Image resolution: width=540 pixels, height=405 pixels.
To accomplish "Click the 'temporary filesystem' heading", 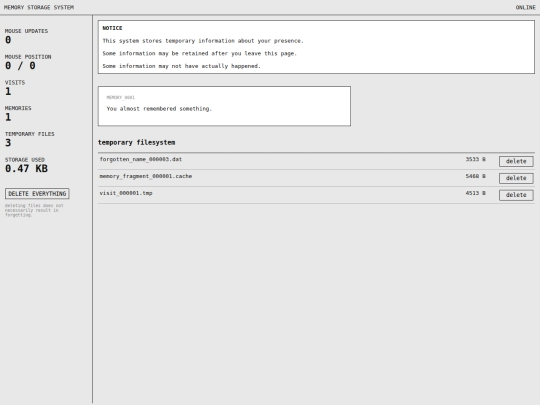I will pos(136,142).
